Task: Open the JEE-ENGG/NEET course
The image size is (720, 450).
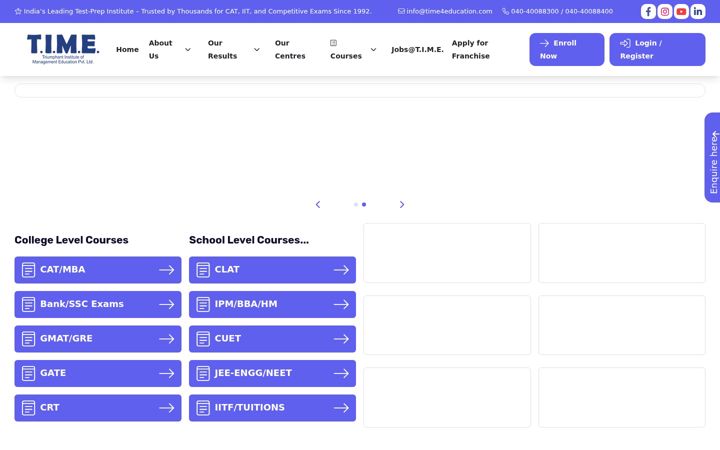Action: click(x=272, y=373)
